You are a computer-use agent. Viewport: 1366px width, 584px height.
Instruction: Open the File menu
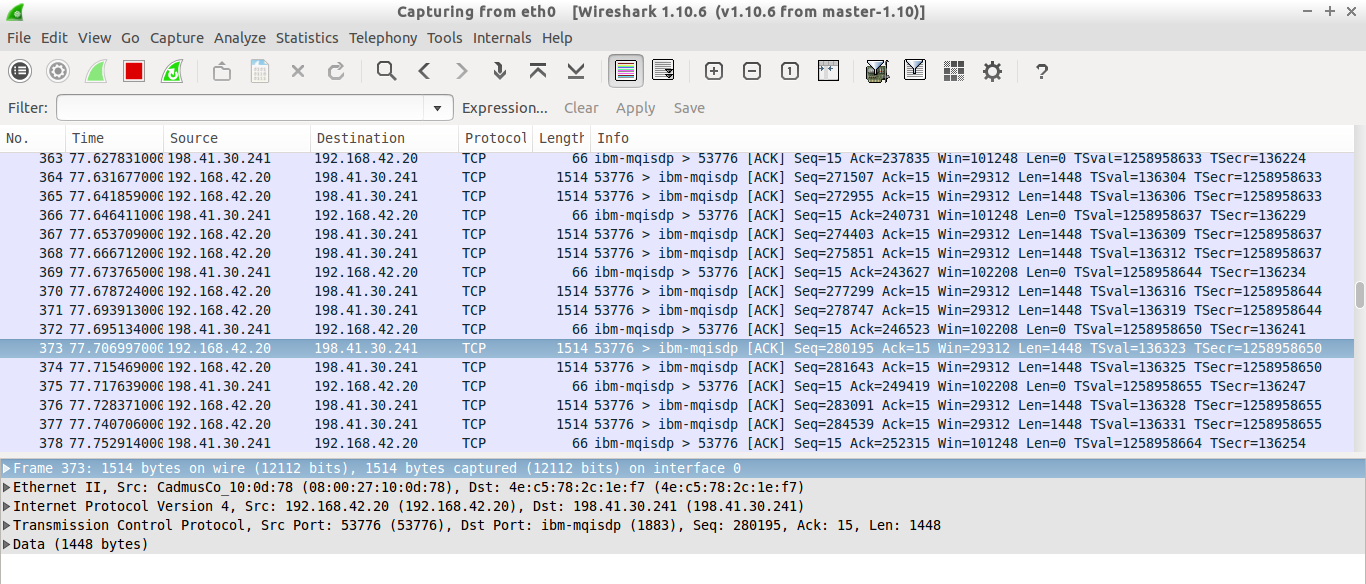coord(19,38)
